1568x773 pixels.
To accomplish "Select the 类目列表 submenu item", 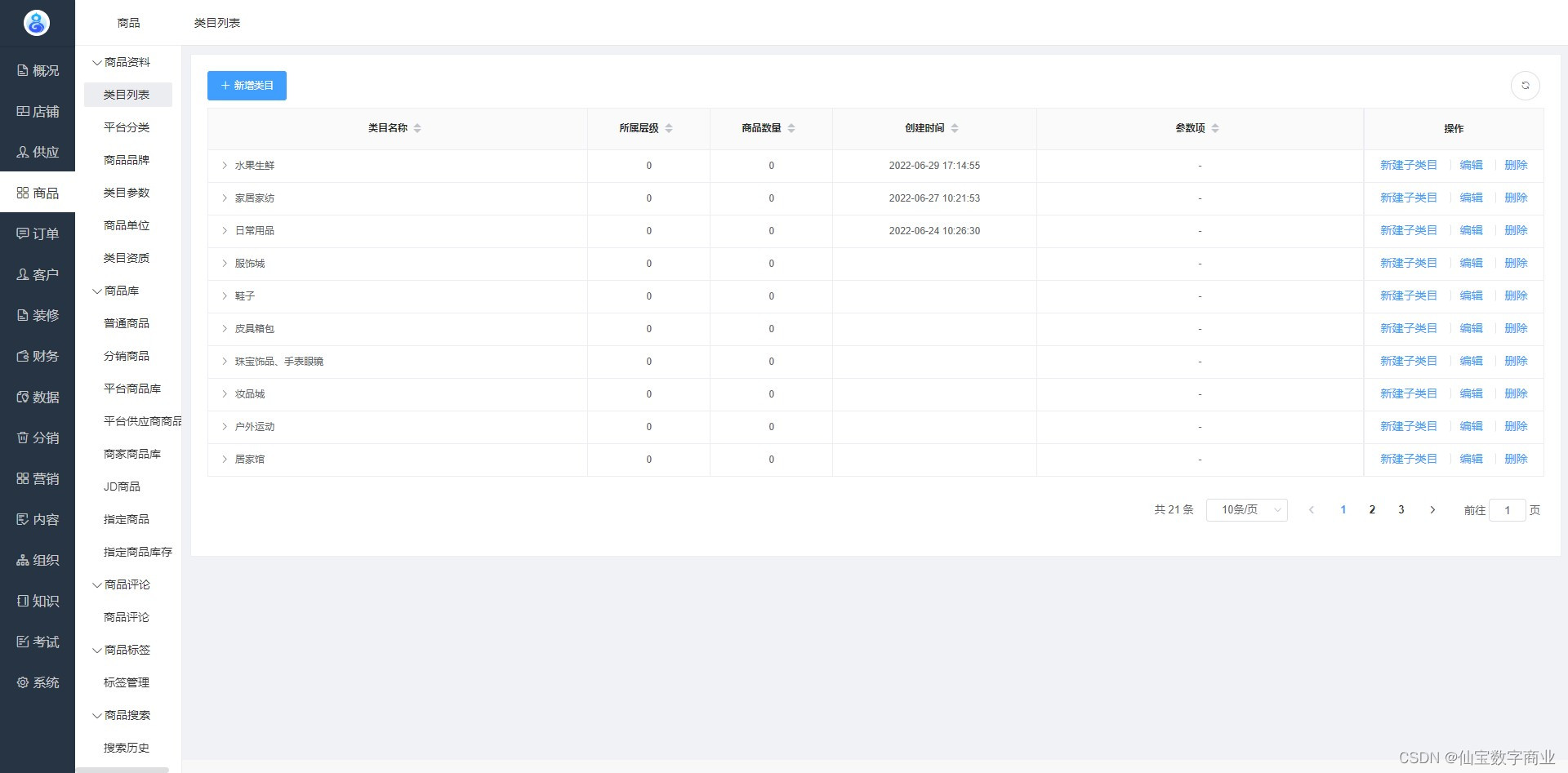I will pos(127,95).
